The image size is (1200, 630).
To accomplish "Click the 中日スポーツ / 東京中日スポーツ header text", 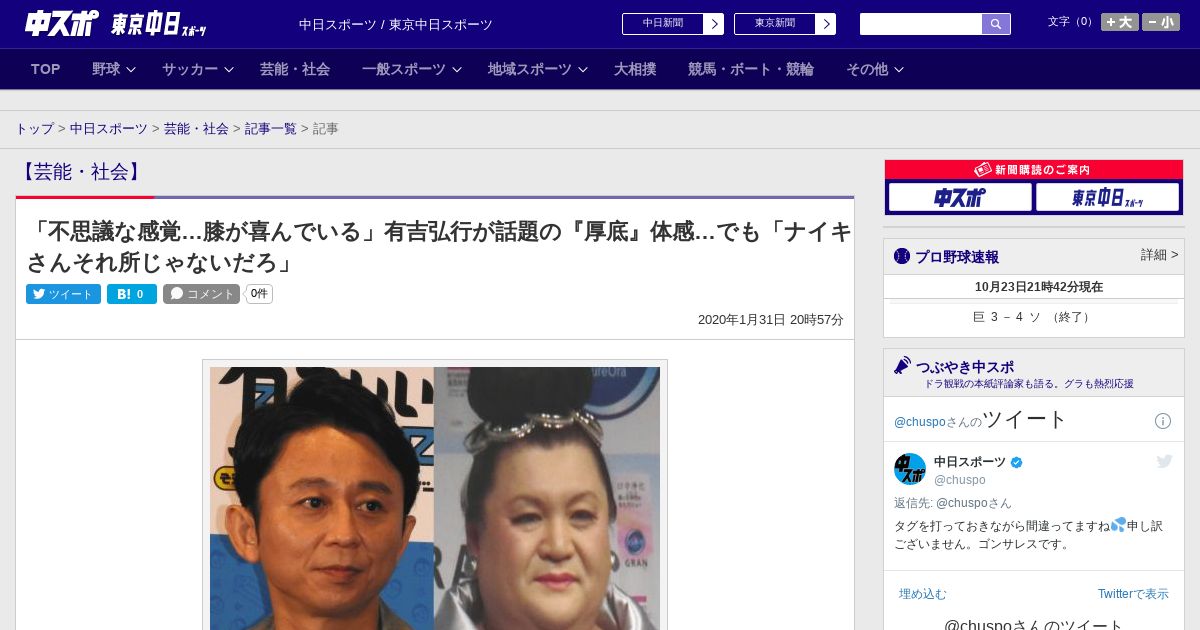I will [x=396, y=25].
